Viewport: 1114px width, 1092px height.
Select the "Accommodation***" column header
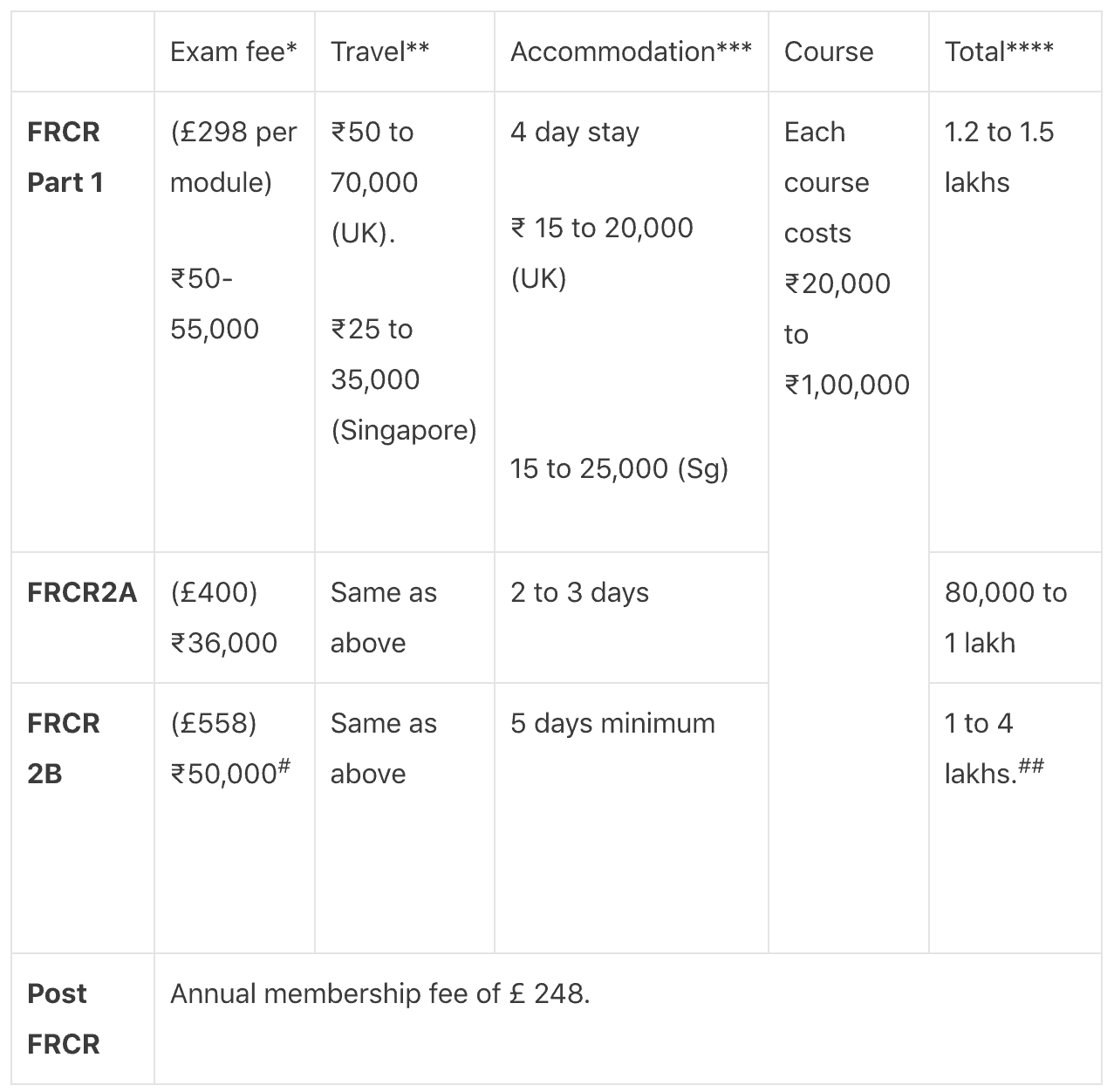630,52
